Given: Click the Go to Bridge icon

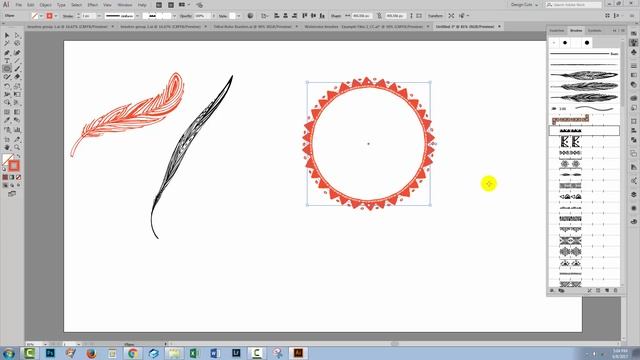Looking at the screenshot, I should pyautogui.click(x=159, y=5).
